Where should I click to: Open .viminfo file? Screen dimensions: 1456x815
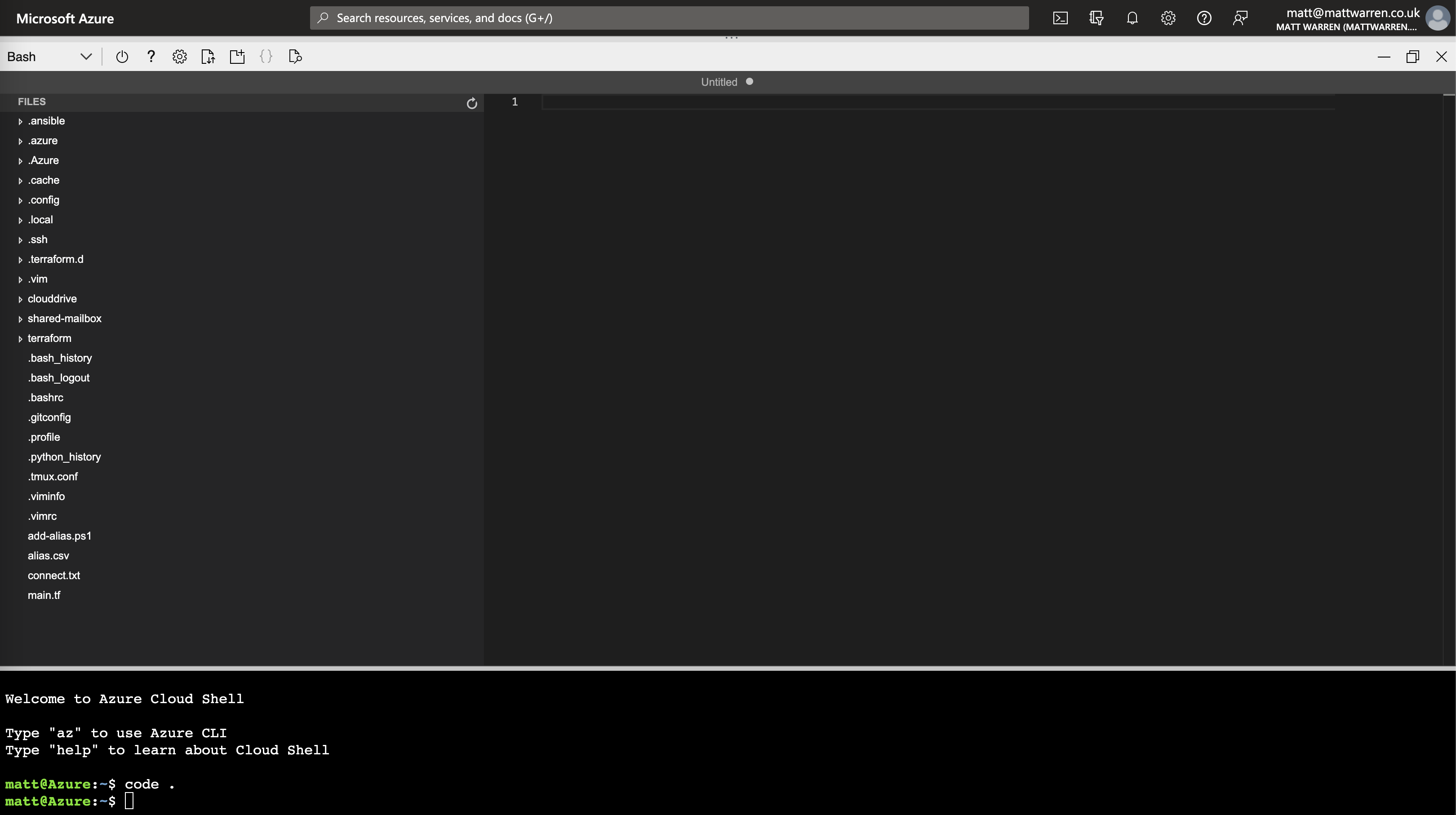coord(46,497)
